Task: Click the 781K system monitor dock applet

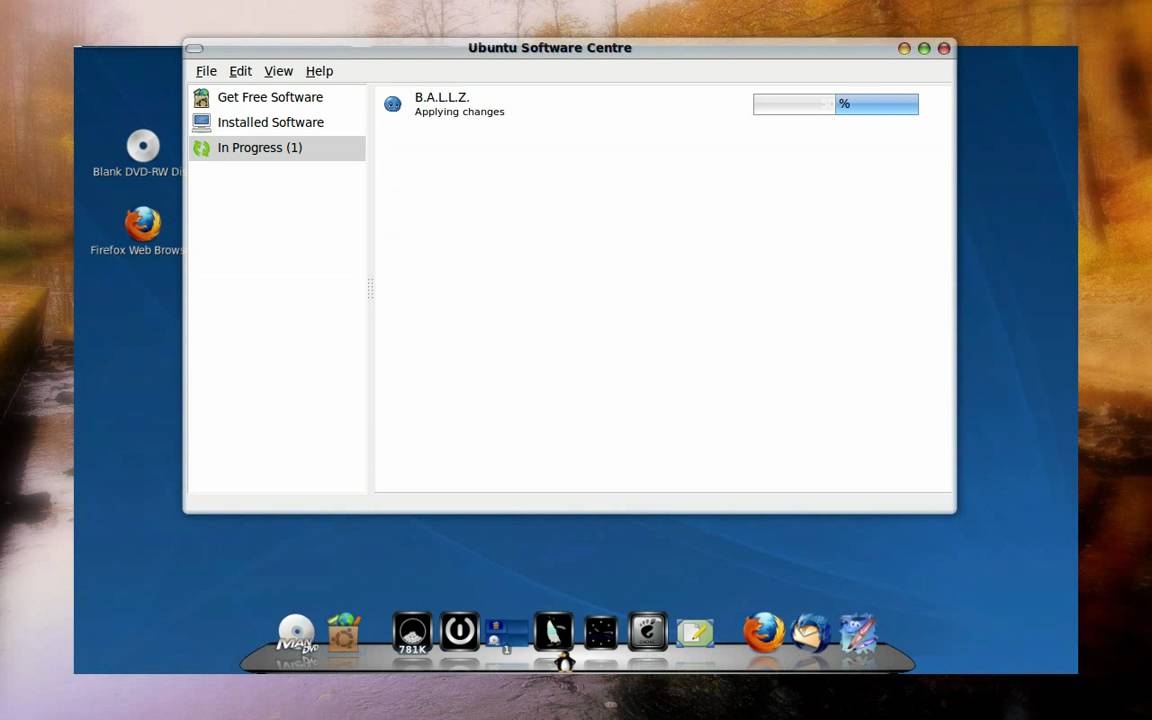Action: [x=412, y=633]
